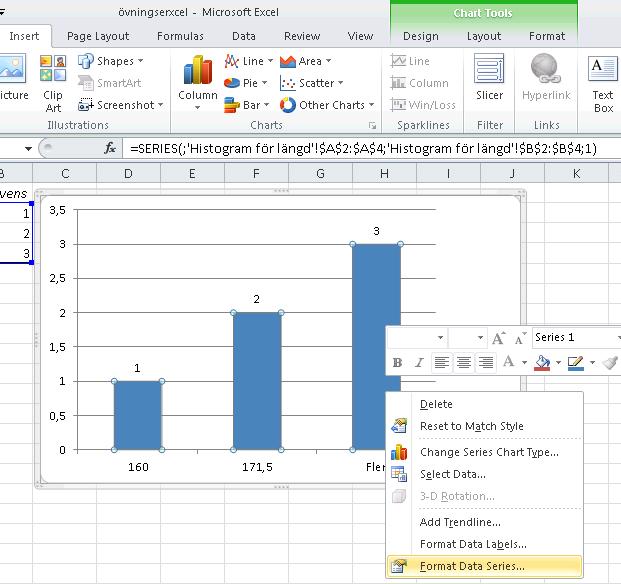Viewport: 621px width, 584px height.
Task: Open Format Data Labels option
Action: coord(484,544)
